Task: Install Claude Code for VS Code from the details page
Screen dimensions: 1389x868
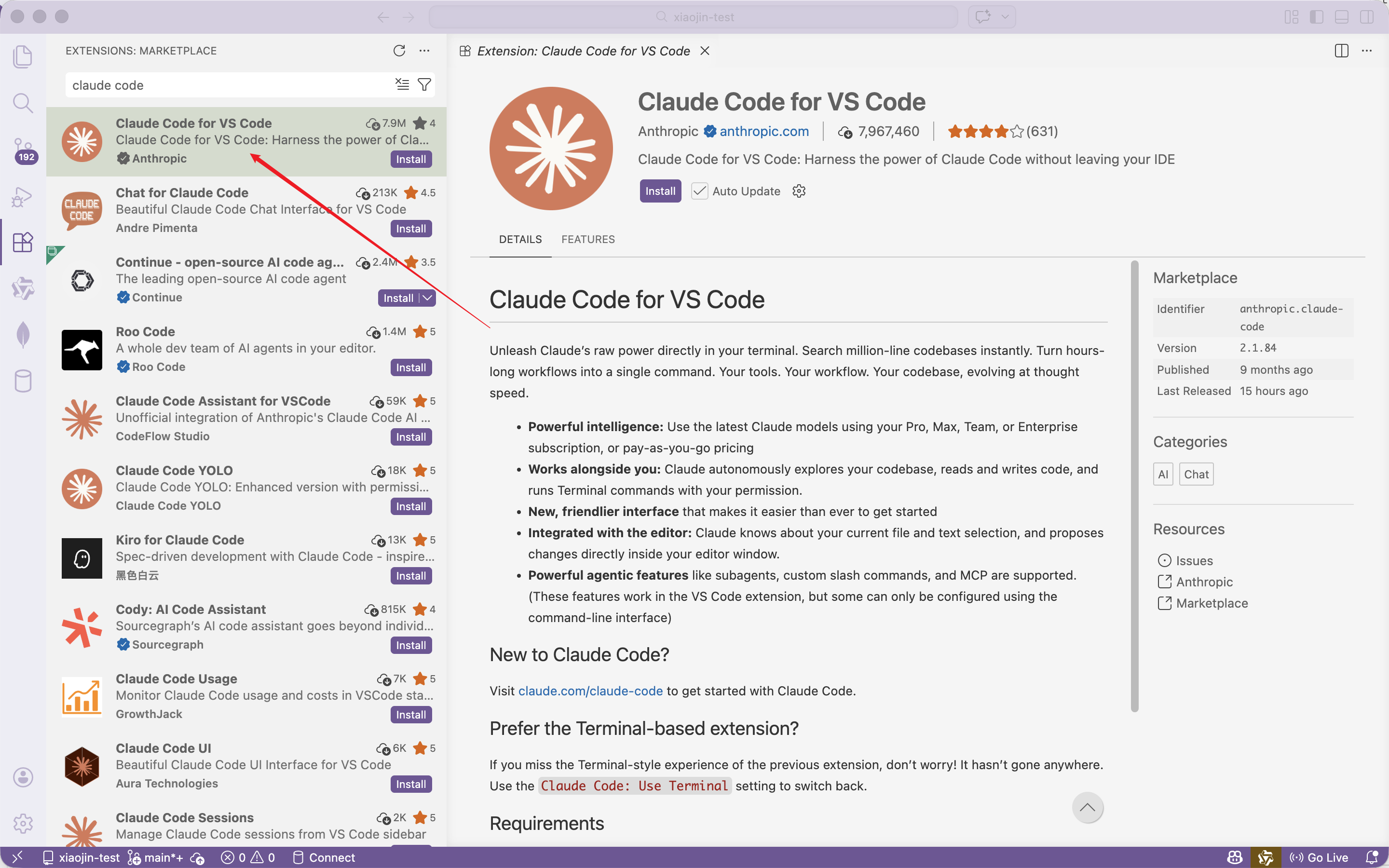Action: (x=660, y=191)
